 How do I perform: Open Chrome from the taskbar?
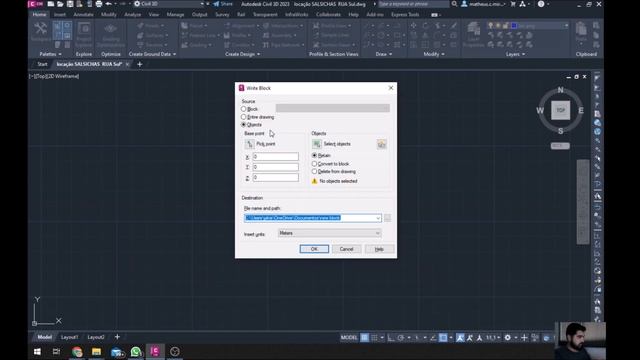click(77, 351)
